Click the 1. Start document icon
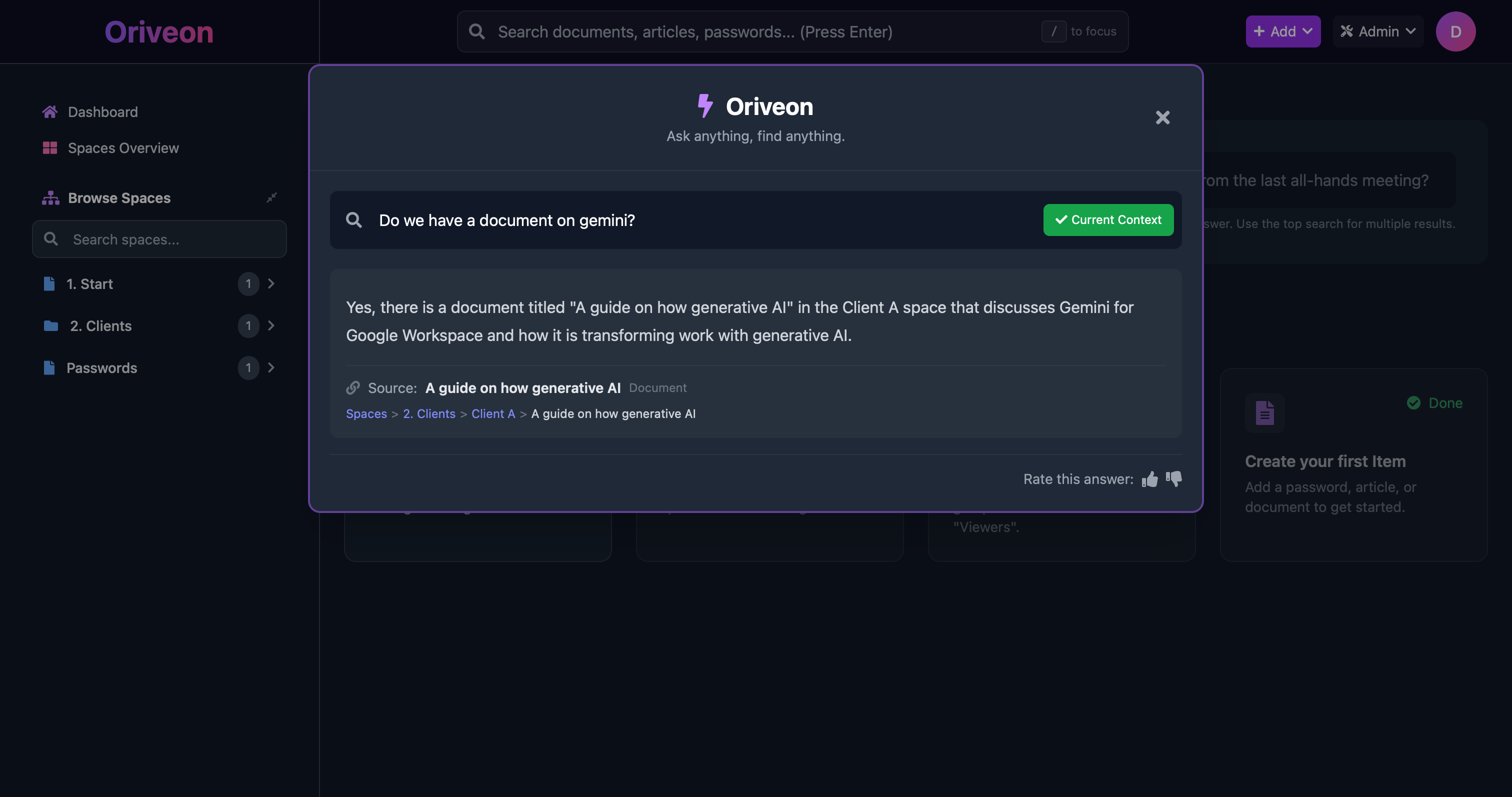This screenshot has height=797, width=1512. [49, 284]
